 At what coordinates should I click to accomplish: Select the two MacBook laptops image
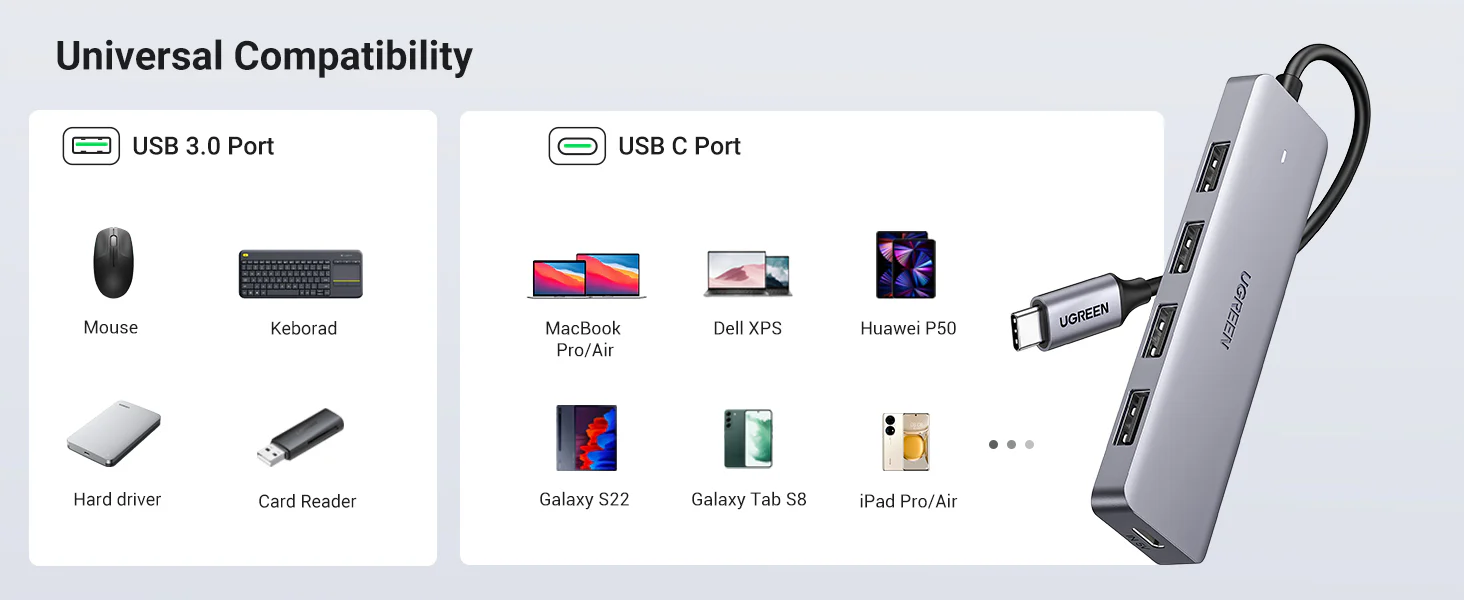pyautogui.click(x=586, y=275)
